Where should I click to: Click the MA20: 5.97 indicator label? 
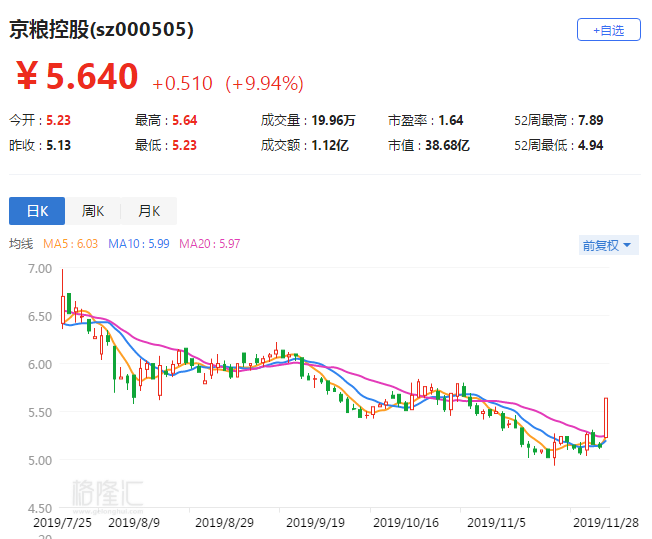tap(210, 244)
